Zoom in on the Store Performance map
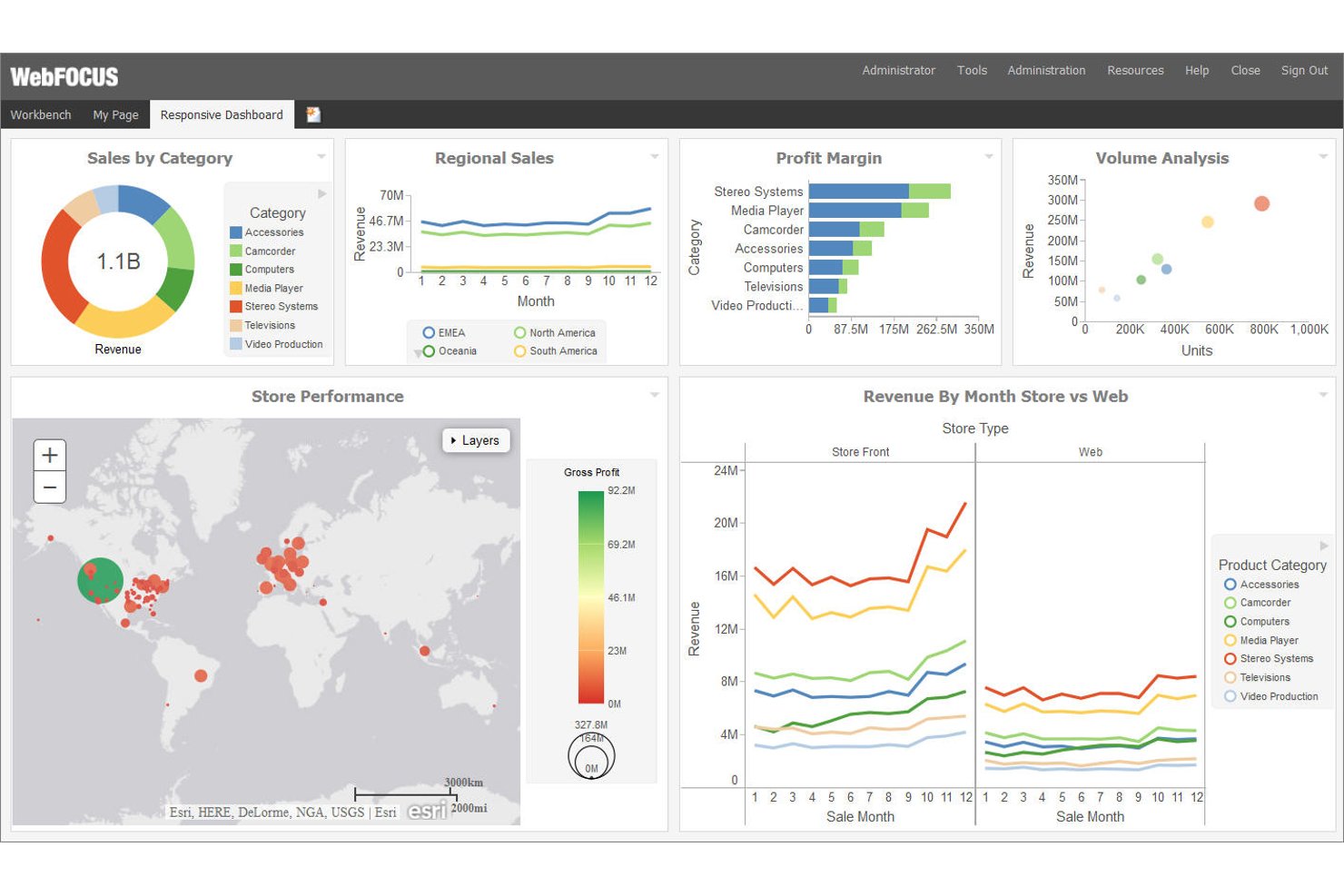Viewport: 1344px width, 896px height. 50,455
